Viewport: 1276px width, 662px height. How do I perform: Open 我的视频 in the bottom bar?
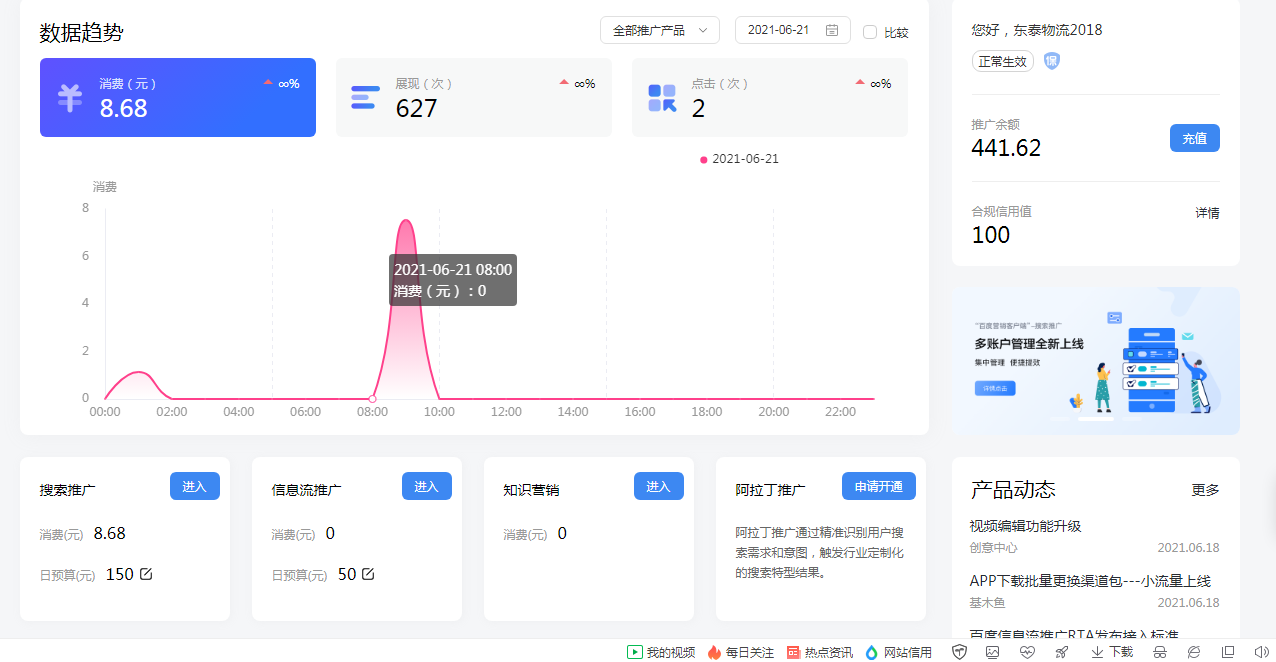(x=661, y=652)
